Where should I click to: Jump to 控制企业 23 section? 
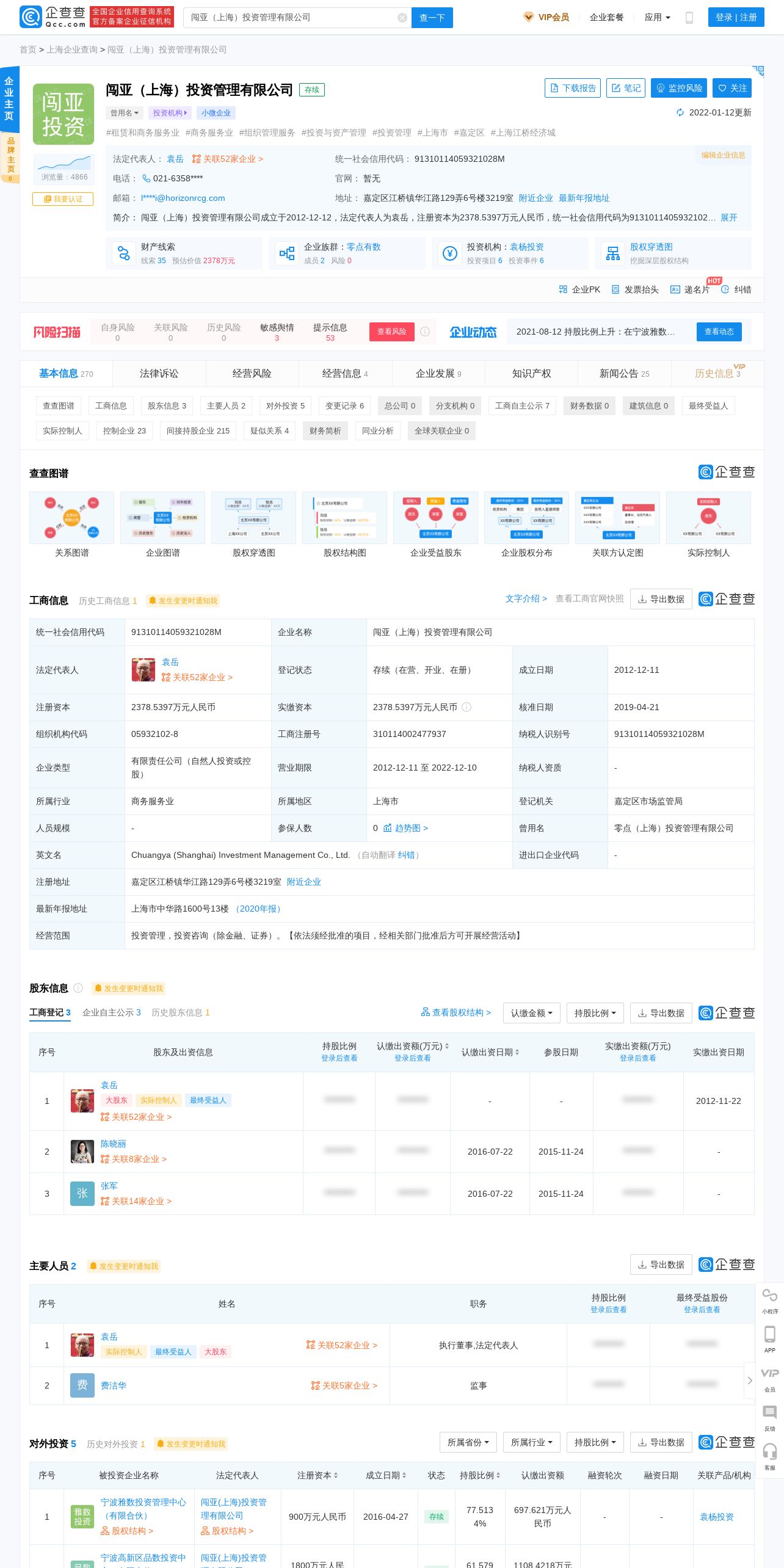click(125, 431)
